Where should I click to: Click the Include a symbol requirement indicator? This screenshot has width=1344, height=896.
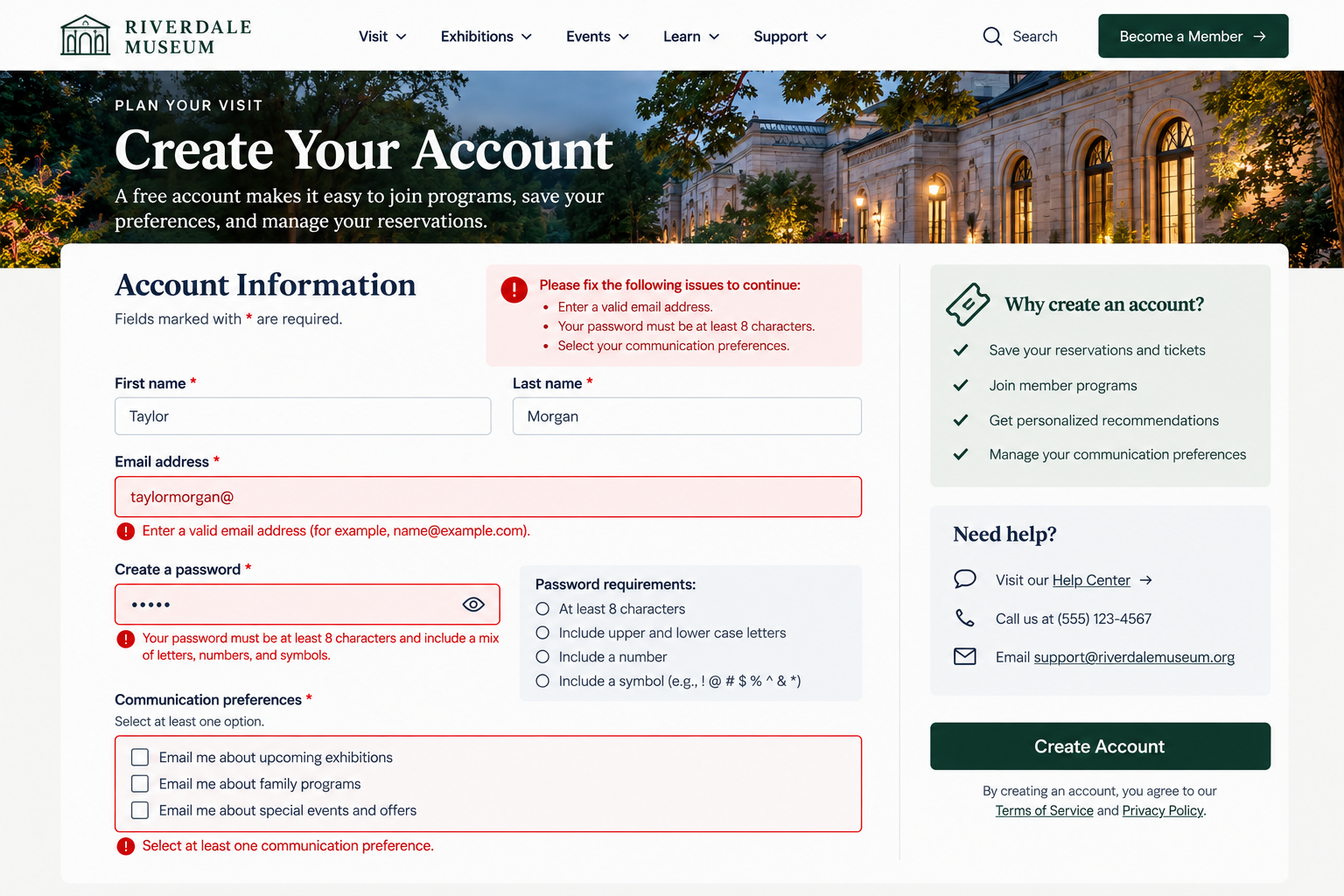tap(542, 681)
